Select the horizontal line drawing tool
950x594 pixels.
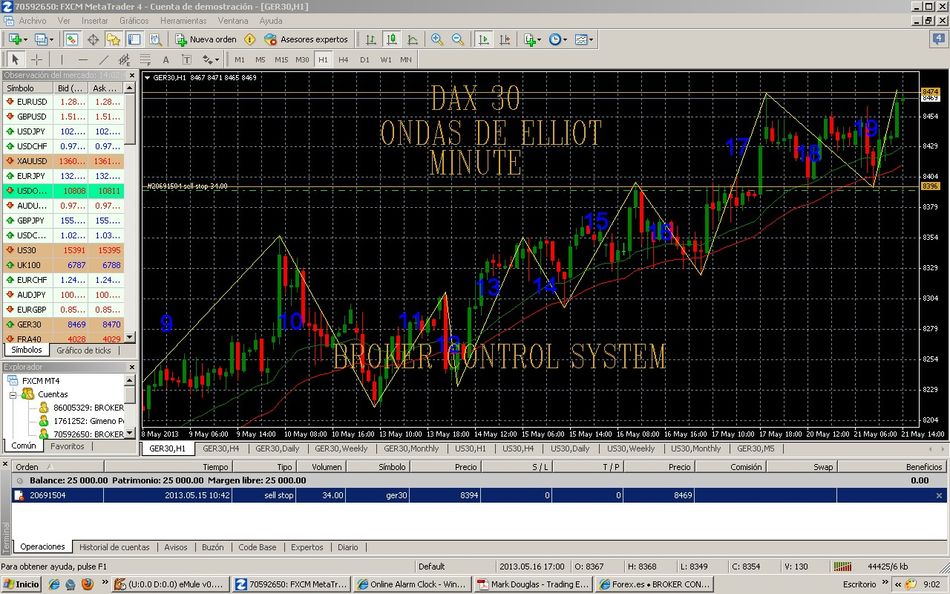point(82,60)
